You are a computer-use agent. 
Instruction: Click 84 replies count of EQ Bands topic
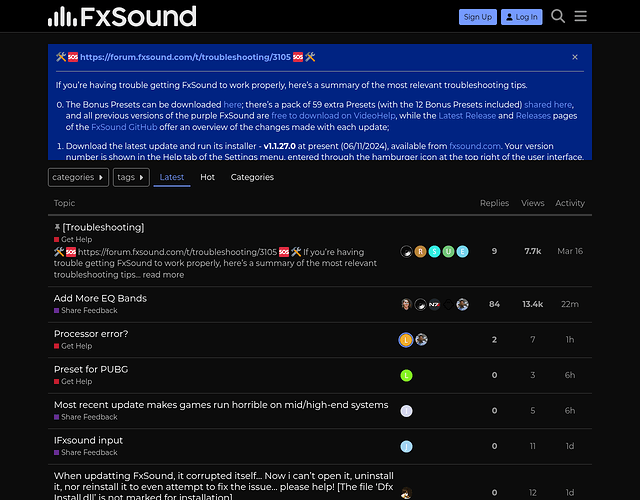pyautogui.click(x=494, y=304)
